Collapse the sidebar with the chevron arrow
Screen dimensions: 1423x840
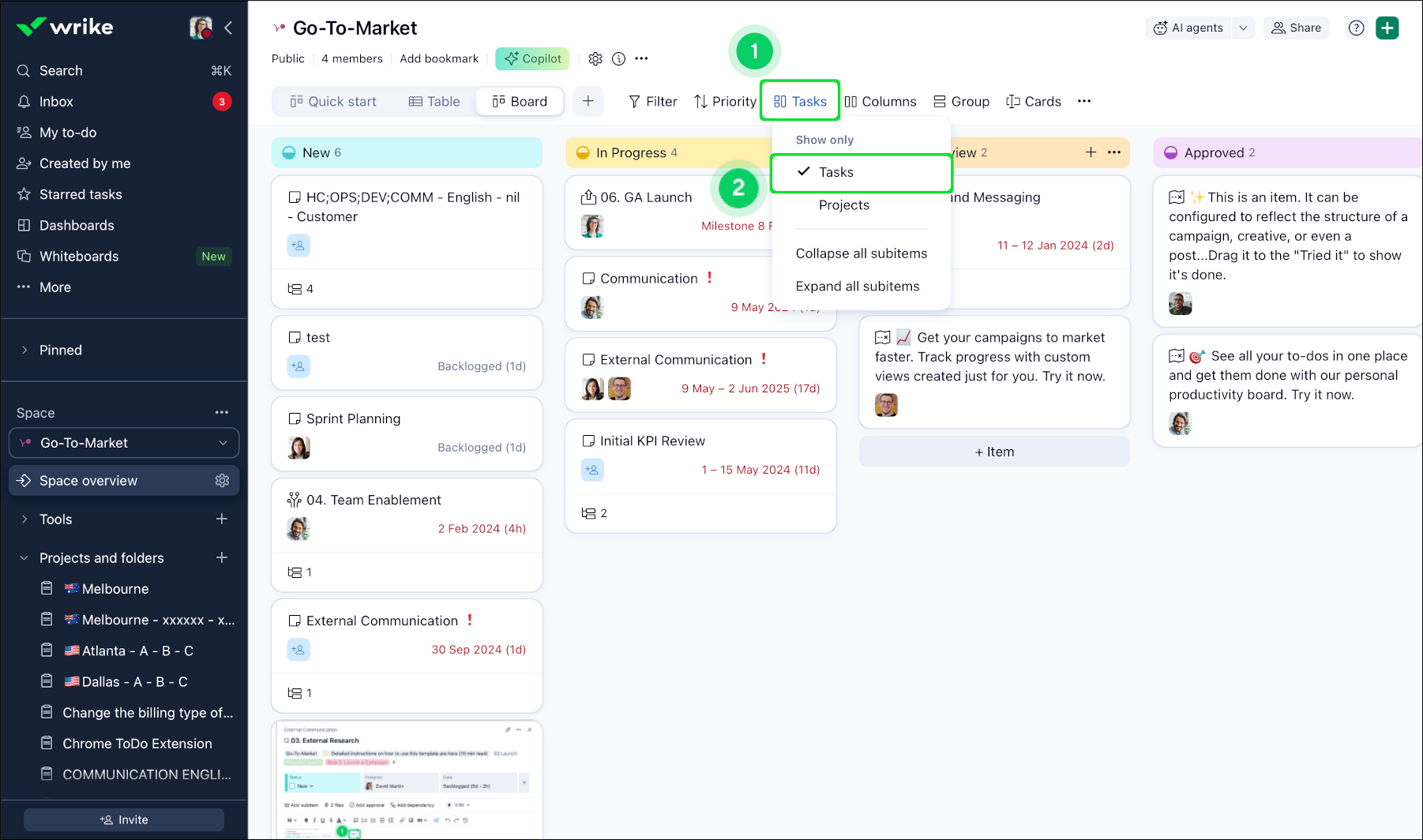[x=228, y=28]
